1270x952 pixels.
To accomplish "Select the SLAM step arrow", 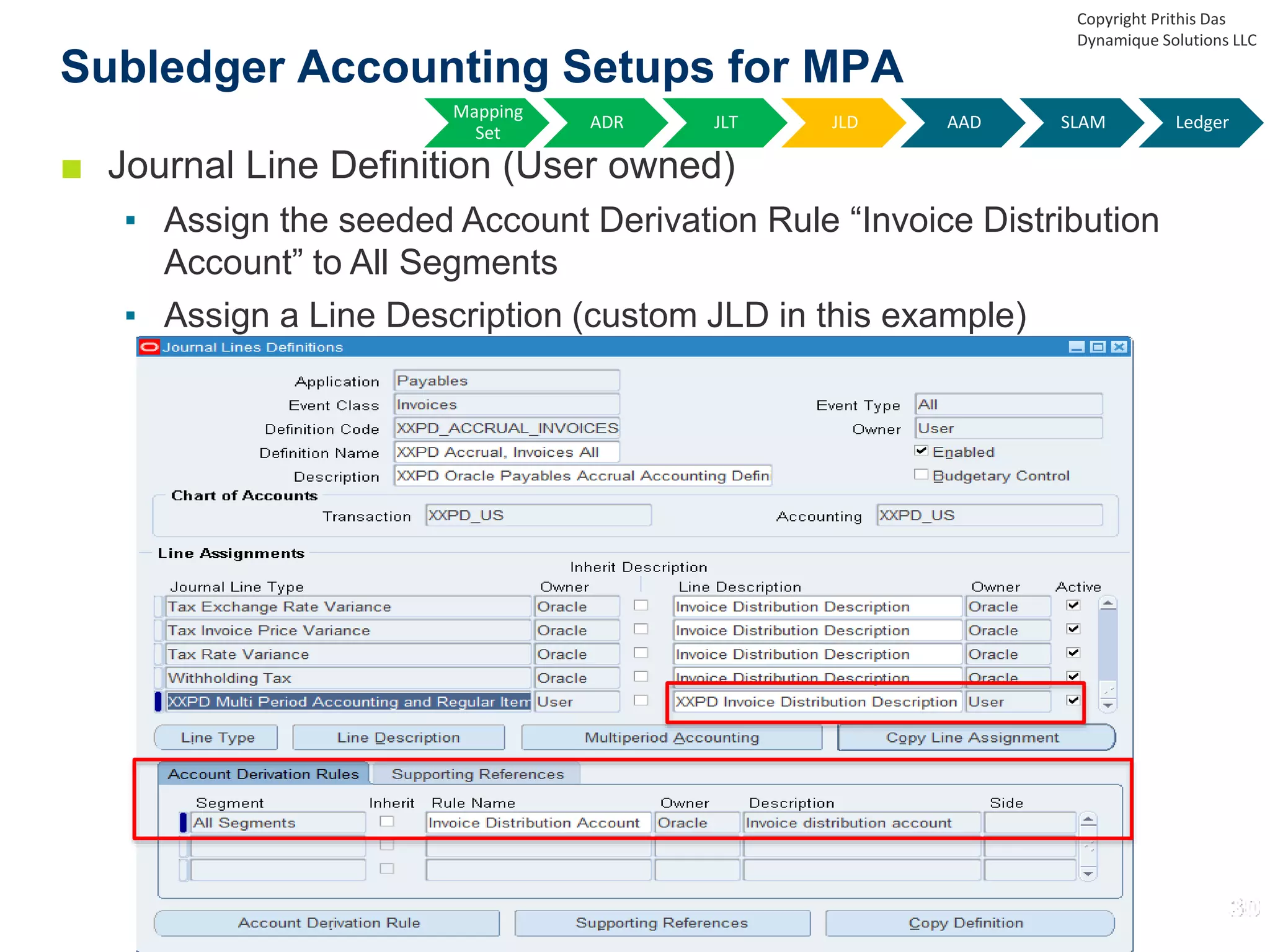I will click(x=1083, y=122).
